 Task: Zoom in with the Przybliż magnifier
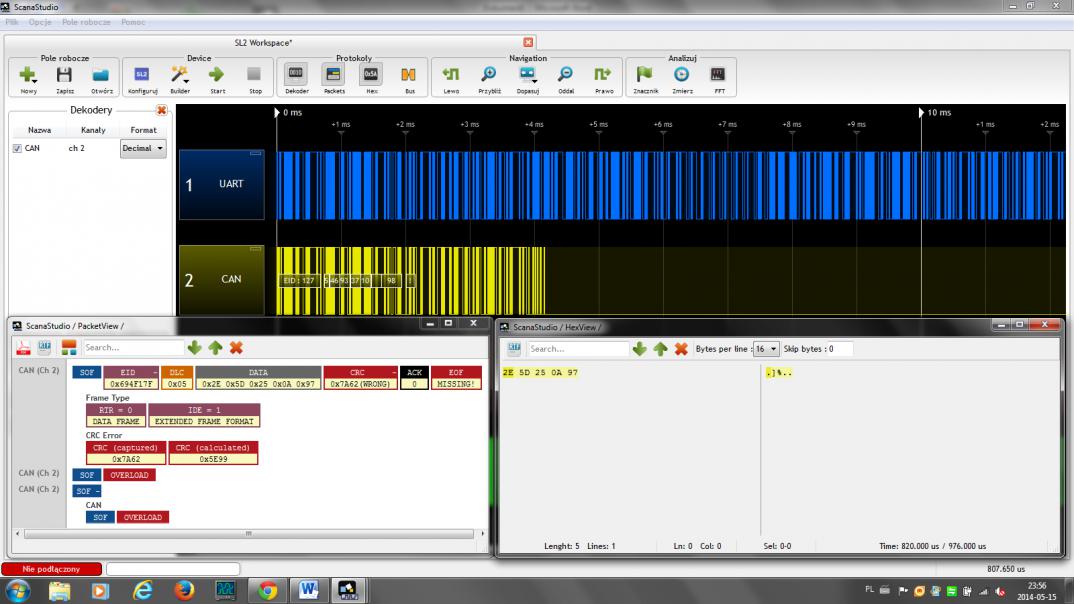tap(489, 75)
